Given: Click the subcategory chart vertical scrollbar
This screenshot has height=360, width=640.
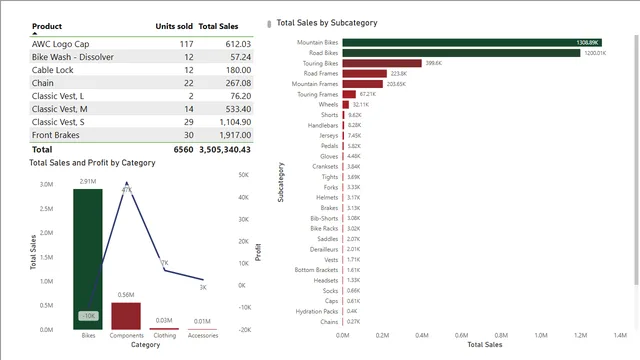Looking at the screenshot, I should [x=636, y=160].
